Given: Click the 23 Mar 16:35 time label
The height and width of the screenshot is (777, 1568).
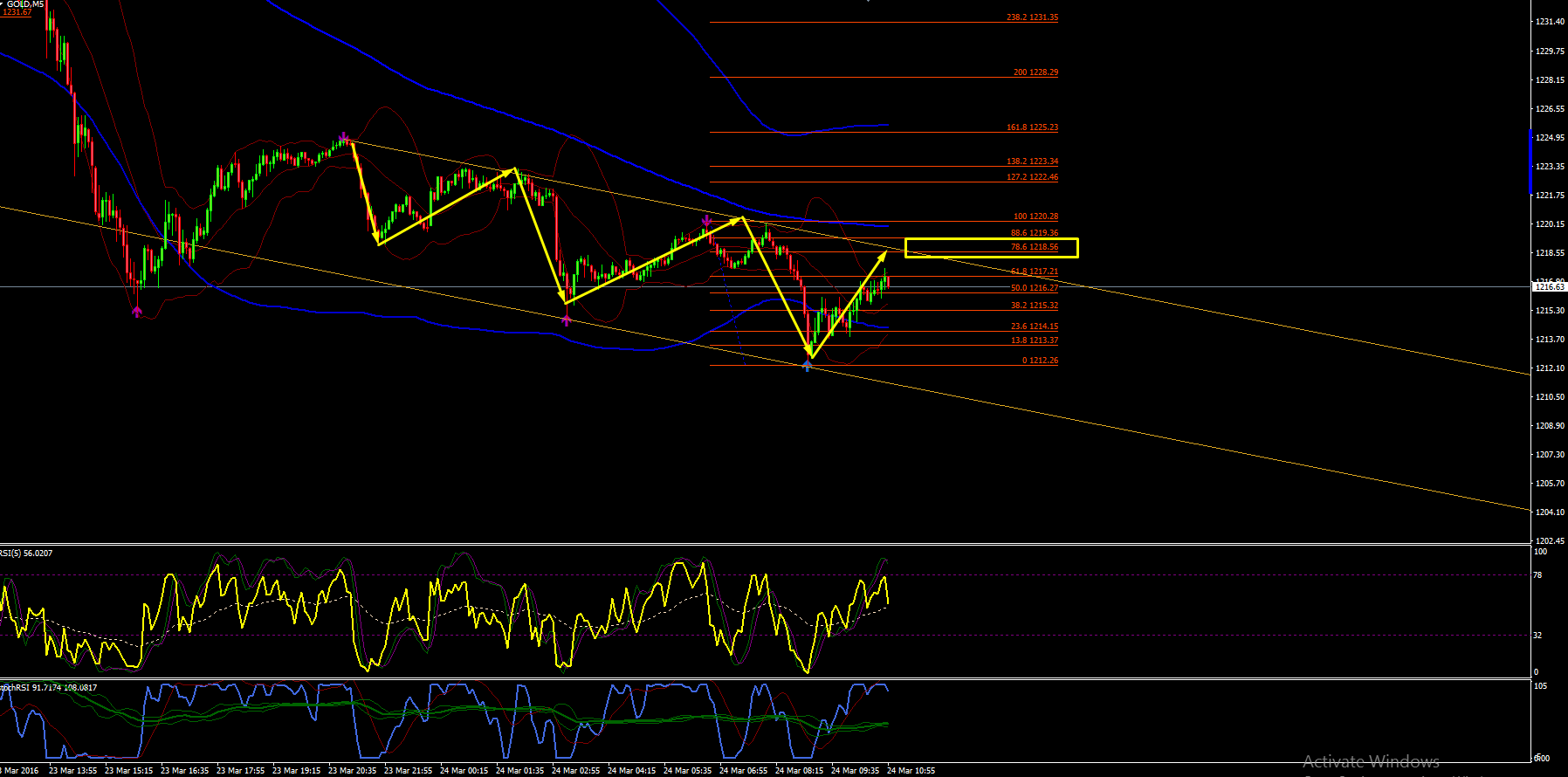Looking at the screenshot, I should [185, 771].
